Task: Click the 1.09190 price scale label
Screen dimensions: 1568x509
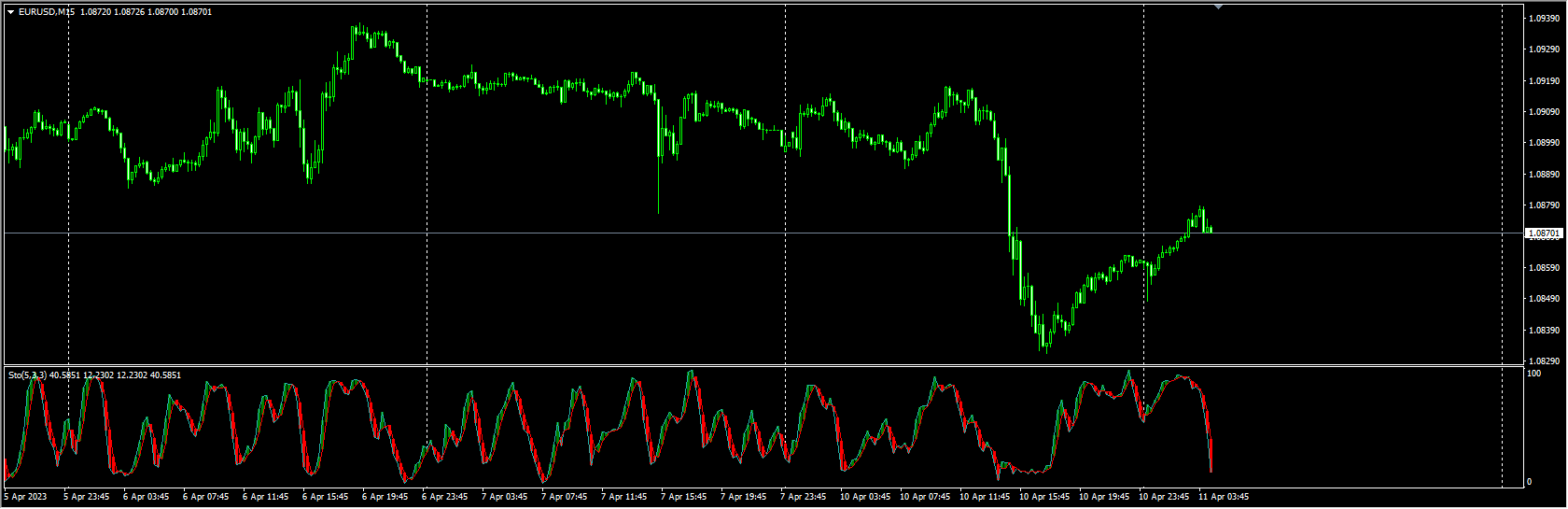Action: (1545, 81)
